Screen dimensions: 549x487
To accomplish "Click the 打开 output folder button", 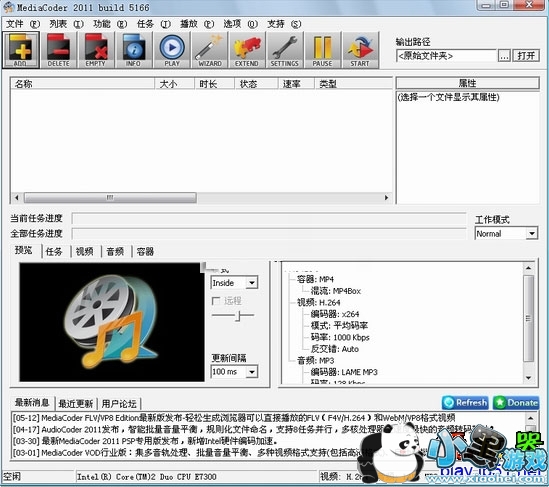I will pyautogui.click(x=526, y=56).
